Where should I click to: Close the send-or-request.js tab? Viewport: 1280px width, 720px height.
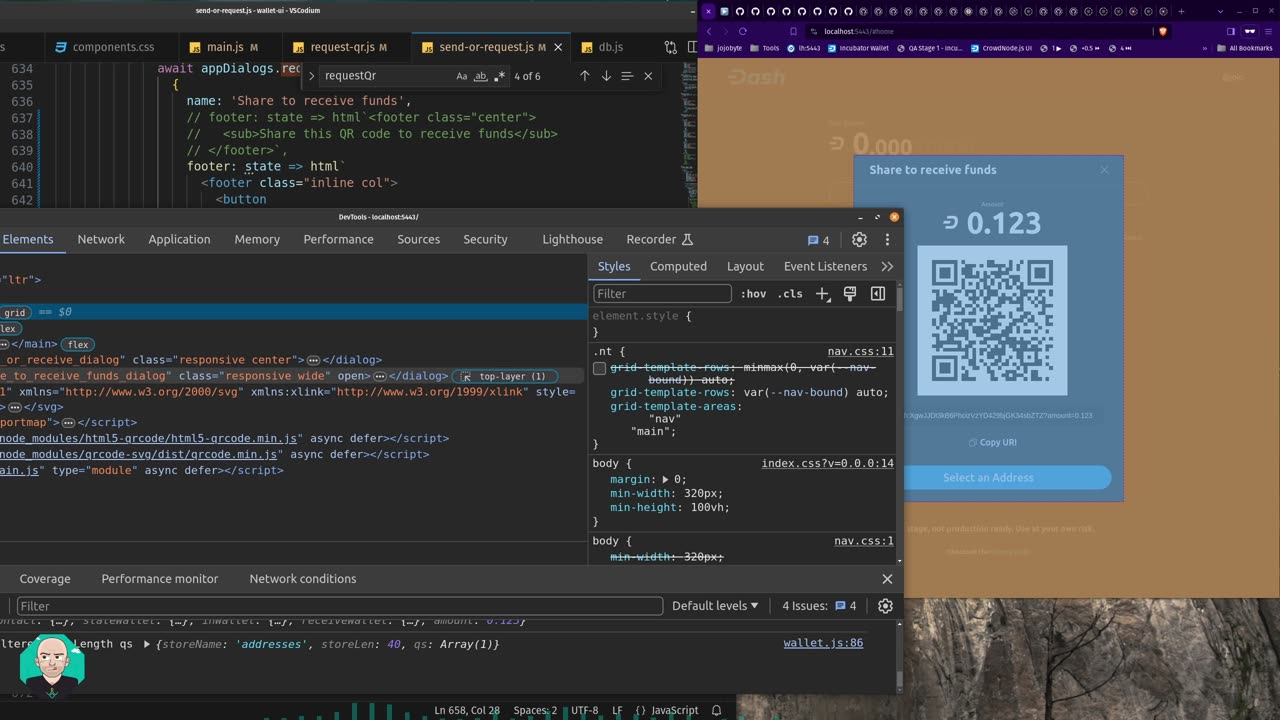point(558,47)
